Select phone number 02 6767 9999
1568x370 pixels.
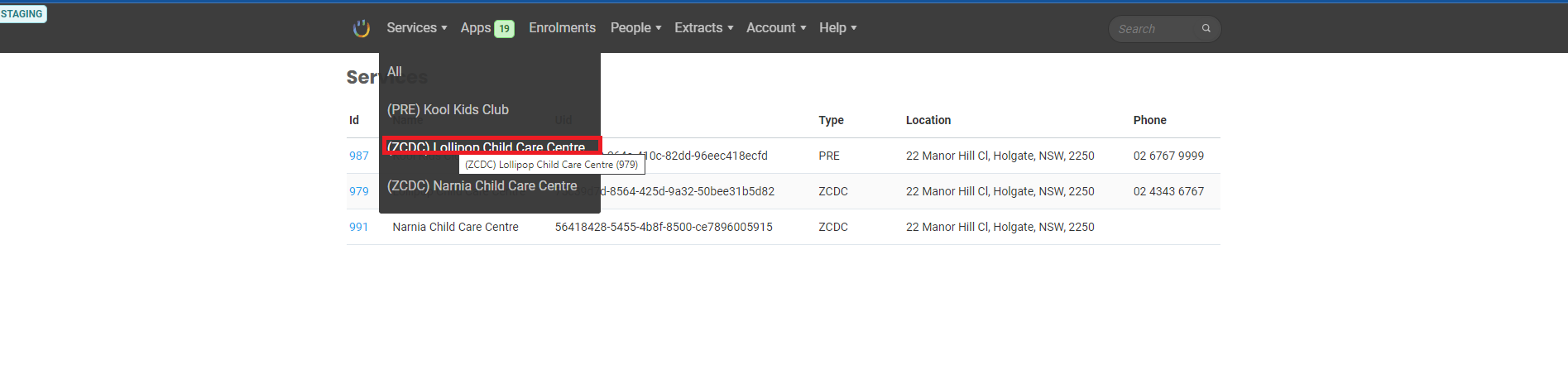pyautogui.click(x=1168, y=156)
